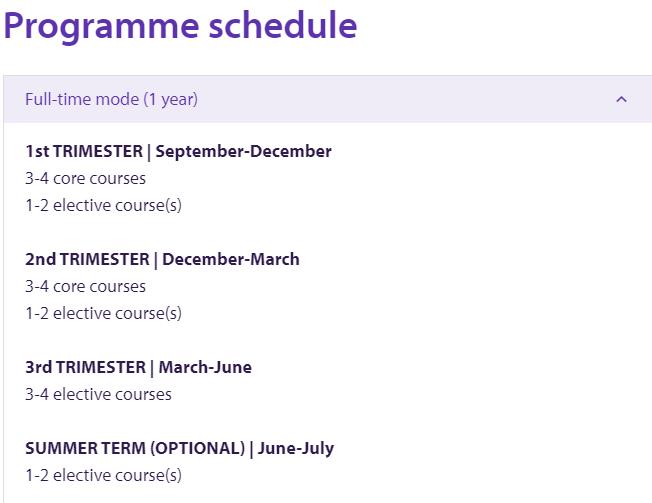The height and width of the screenshot is (503, 652).
Task: Select the 1st TRIMESTER heading text
Action: coord(85,152)
